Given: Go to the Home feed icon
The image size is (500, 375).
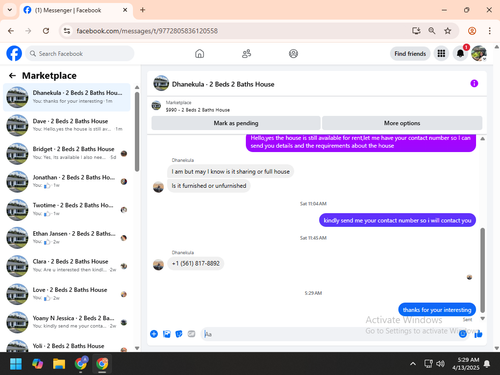Looking at the screenshot, I should pos(199,54).
